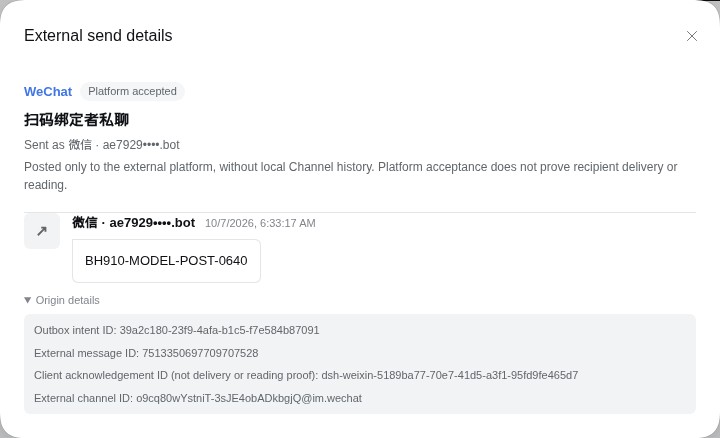Click the External send details heading

click(x=98, y=35)
